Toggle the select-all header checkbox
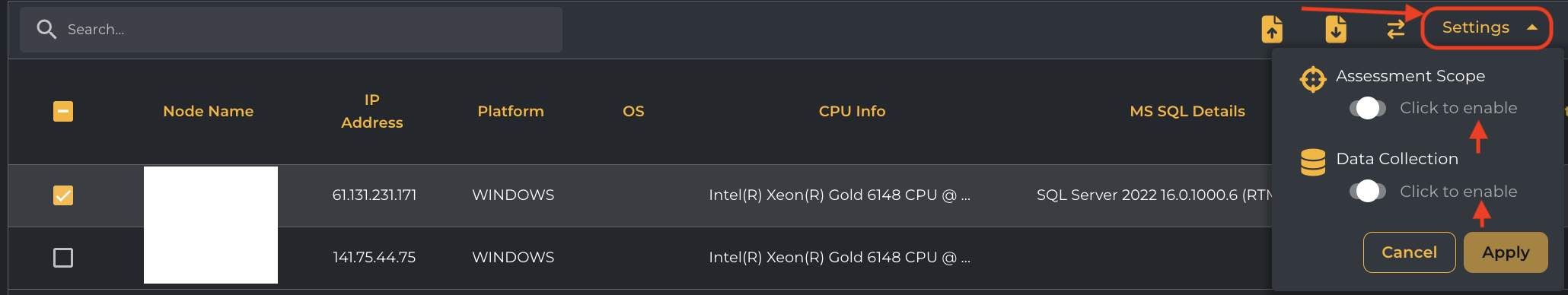The width and height of the screenshot is (1568, 295). point(63,112)
